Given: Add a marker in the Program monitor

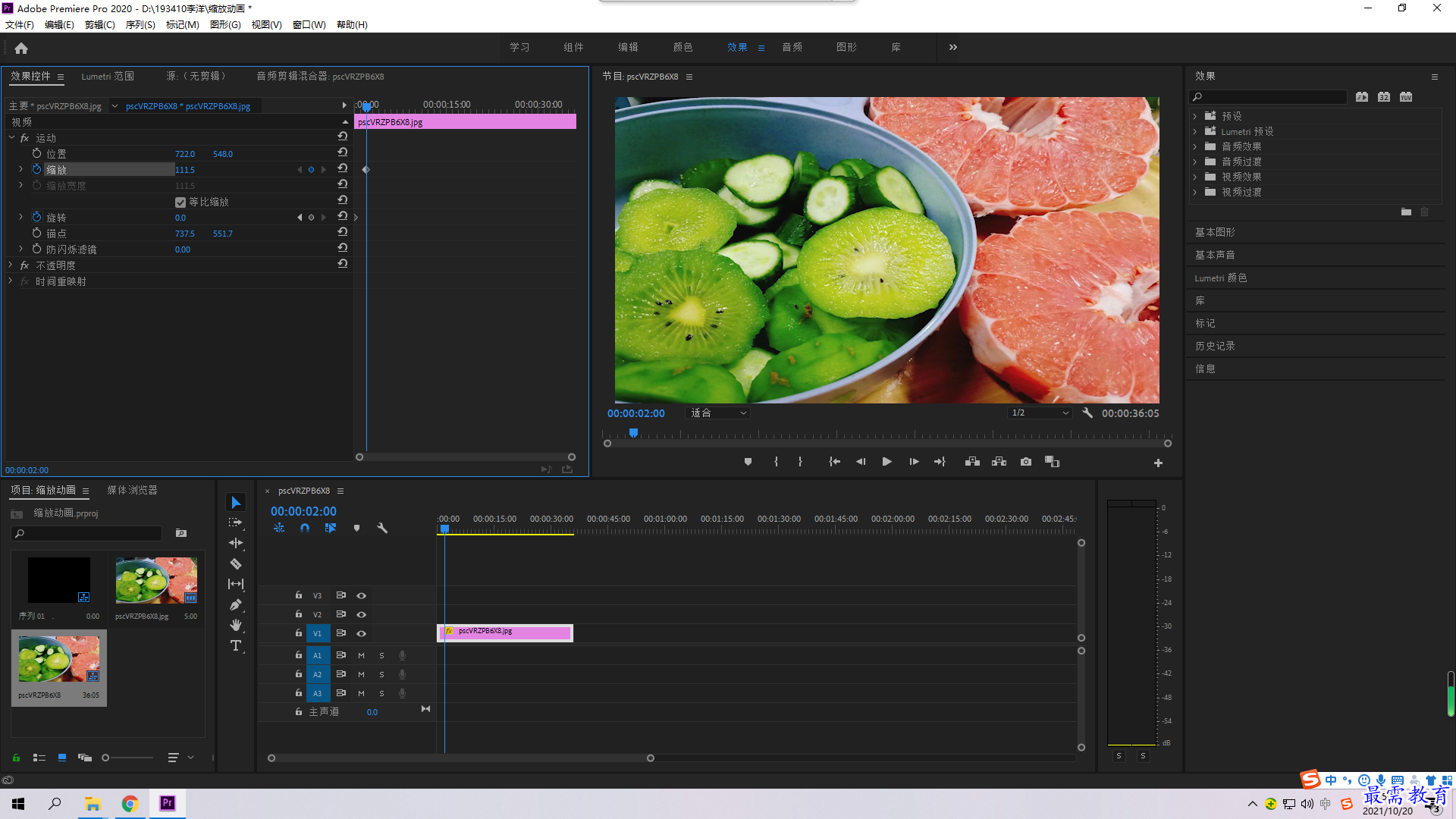Looking at the screenshot, I should point(748,462).
